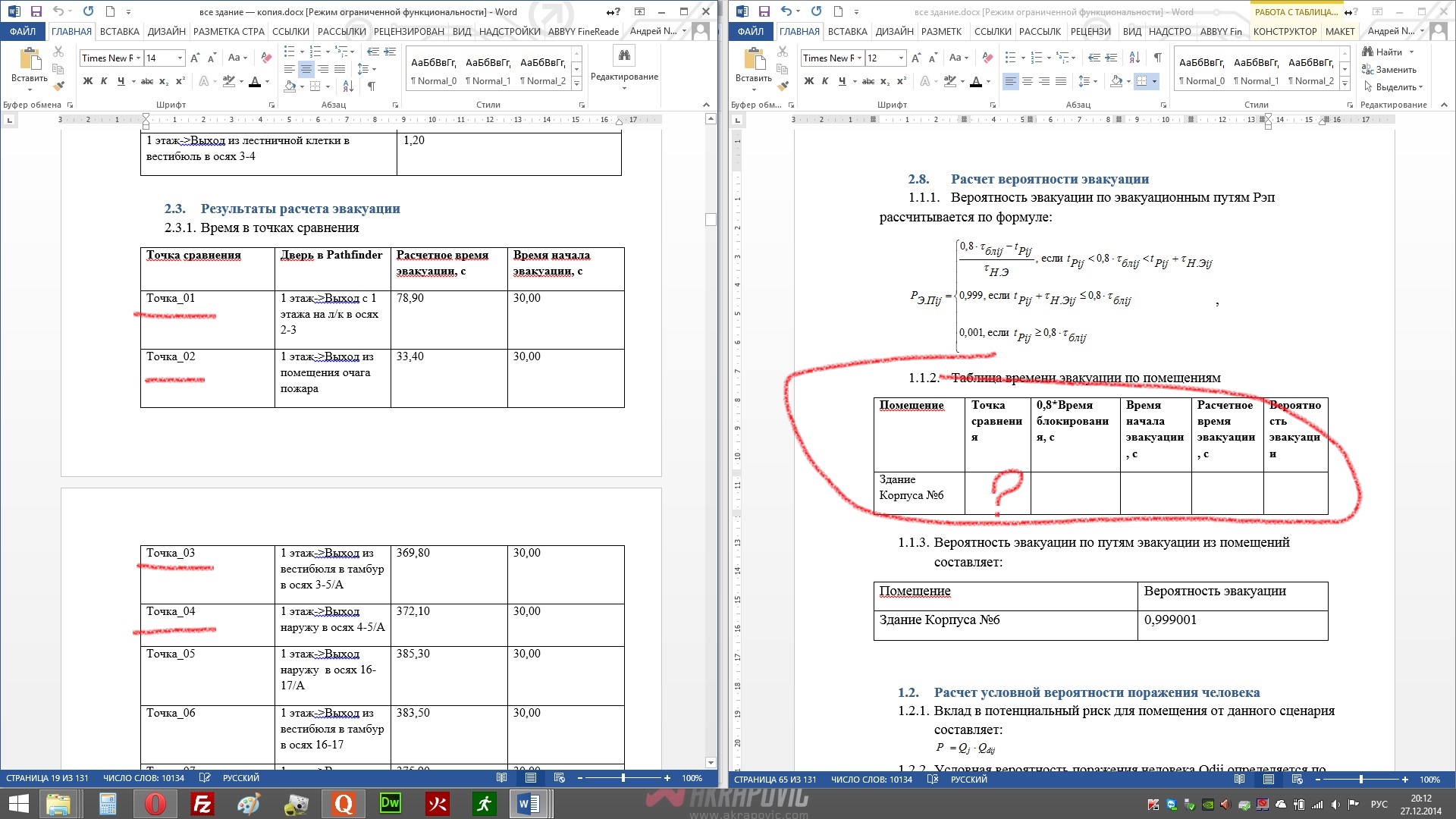Screen dimensions: 1456x819
Task: Apply Normal_2 style in right window
Action: [1310, 71]
